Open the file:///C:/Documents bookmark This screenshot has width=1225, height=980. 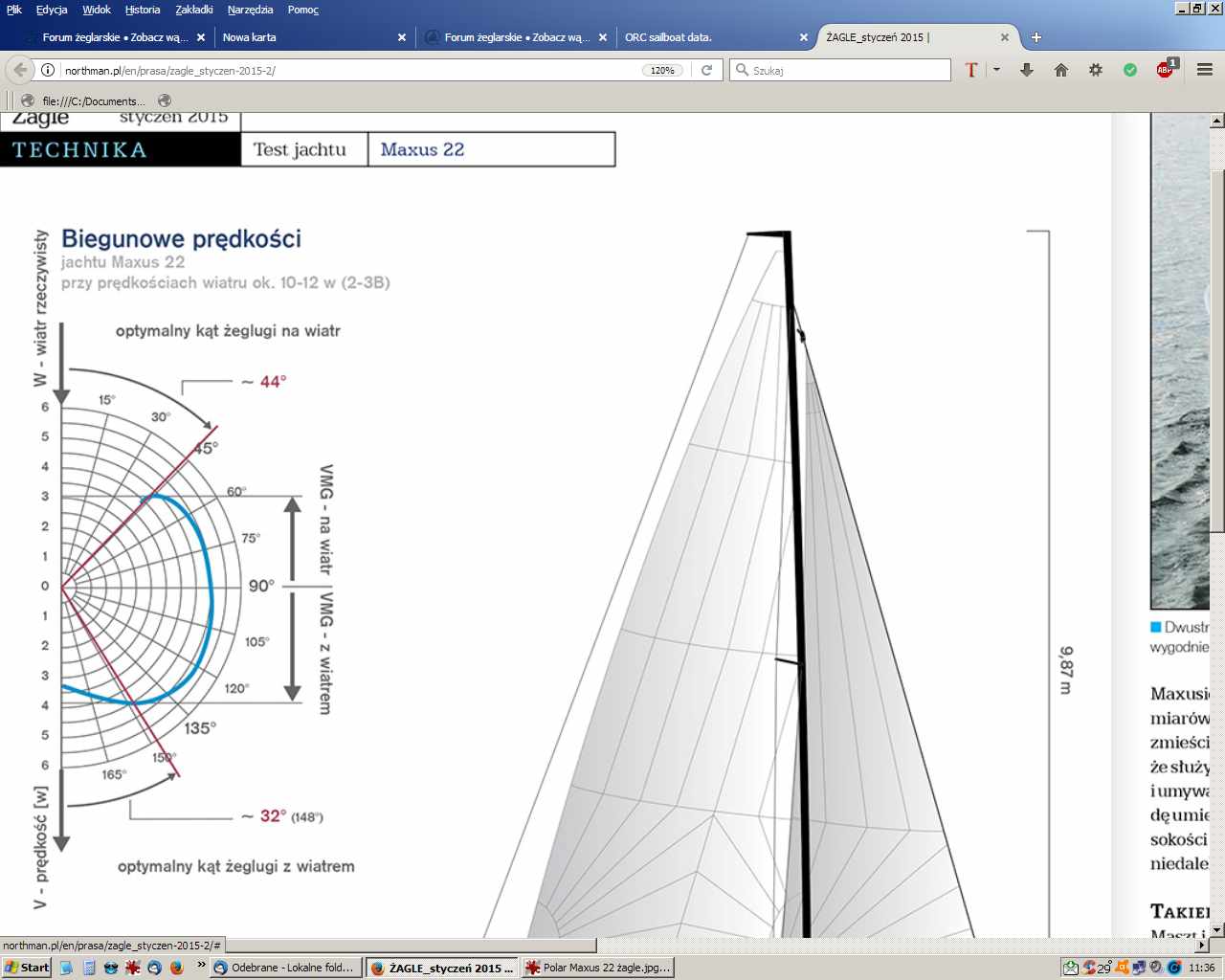point(84,100)
